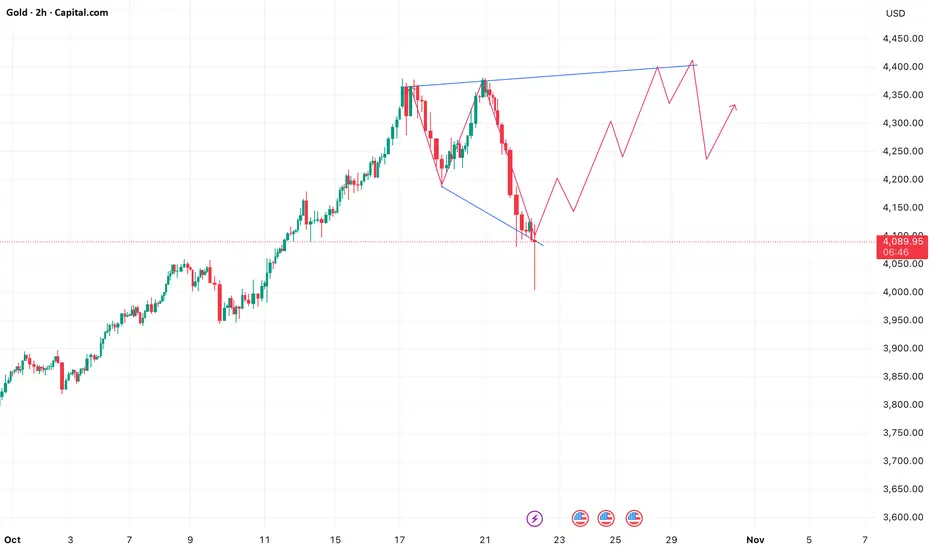The width and height of the screenshot is (932, 550).
Task: Click the Oct label on time axis
Action: pyautogui.click(x=14, y=539)
